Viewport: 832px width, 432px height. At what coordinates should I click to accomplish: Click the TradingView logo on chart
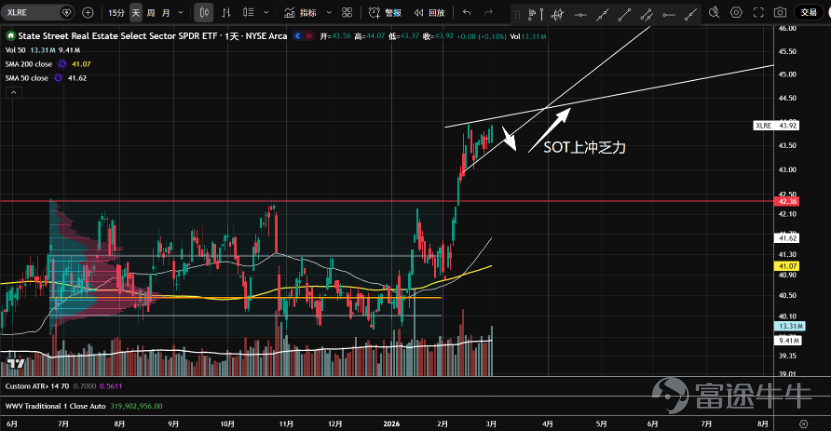[15, 364]
